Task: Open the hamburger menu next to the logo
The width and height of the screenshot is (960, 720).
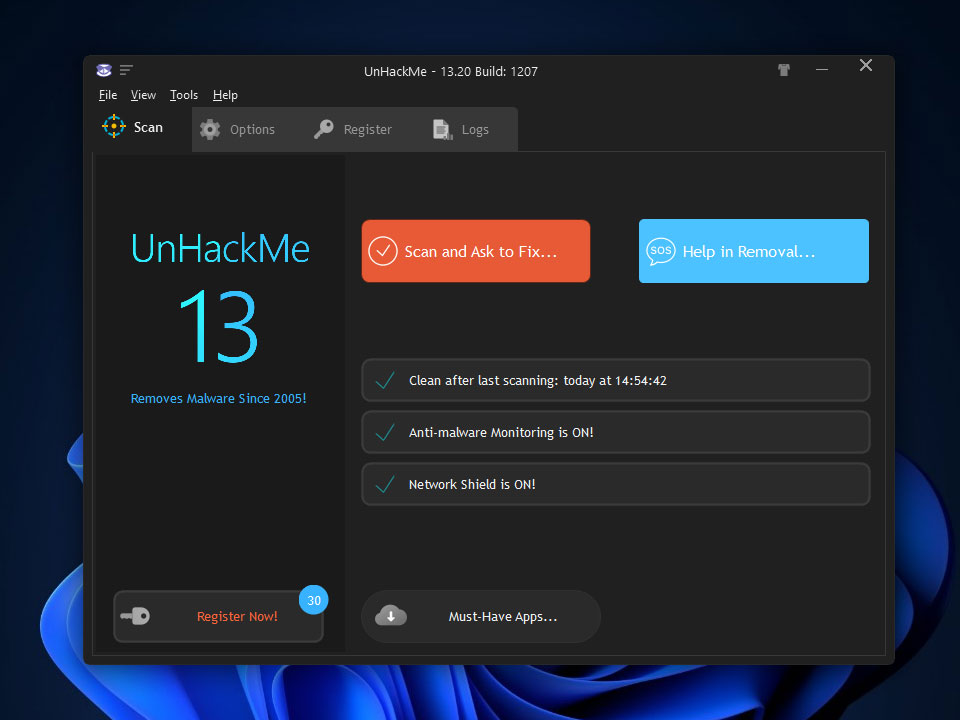Action: coord(126,70)
